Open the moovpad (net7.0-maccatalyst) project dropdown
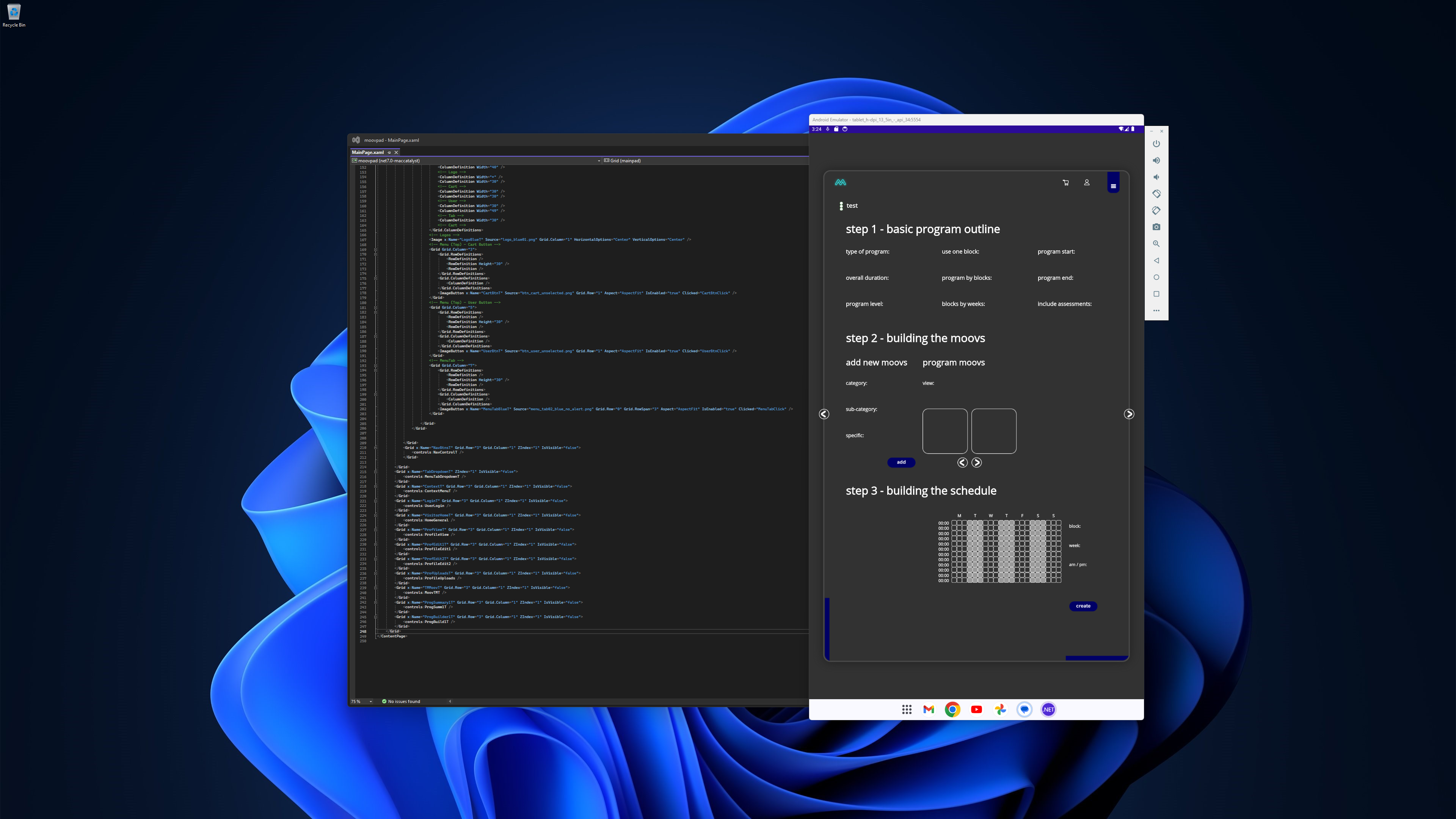The width and height of the screenshot is (1456, 819). click(476, 160)
